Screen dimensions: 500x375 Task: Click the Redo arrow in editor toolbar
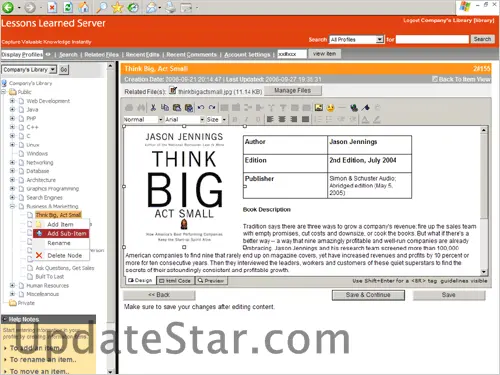coord(212,108)
